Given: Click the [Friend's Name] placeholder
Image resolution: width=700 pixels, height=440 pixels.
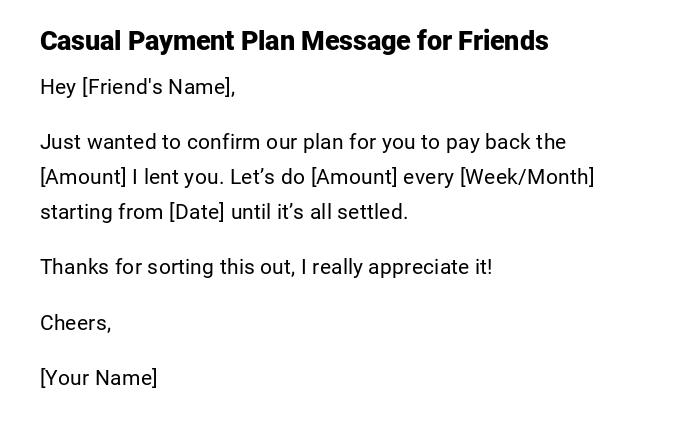Looking at the screenshot, I should click(x=158, y=88).
